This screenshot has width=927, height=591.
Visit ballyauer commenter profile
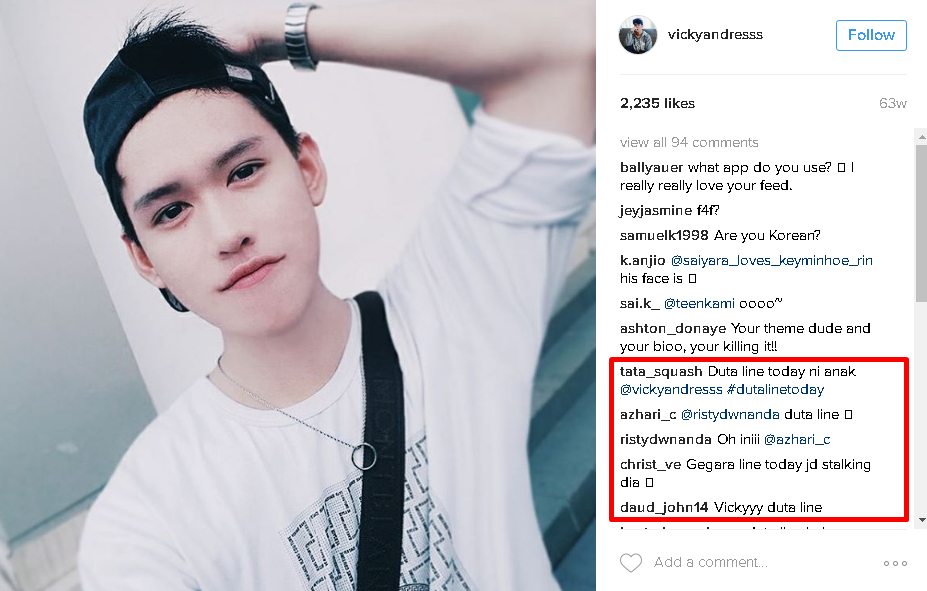(x=652, y=168)
